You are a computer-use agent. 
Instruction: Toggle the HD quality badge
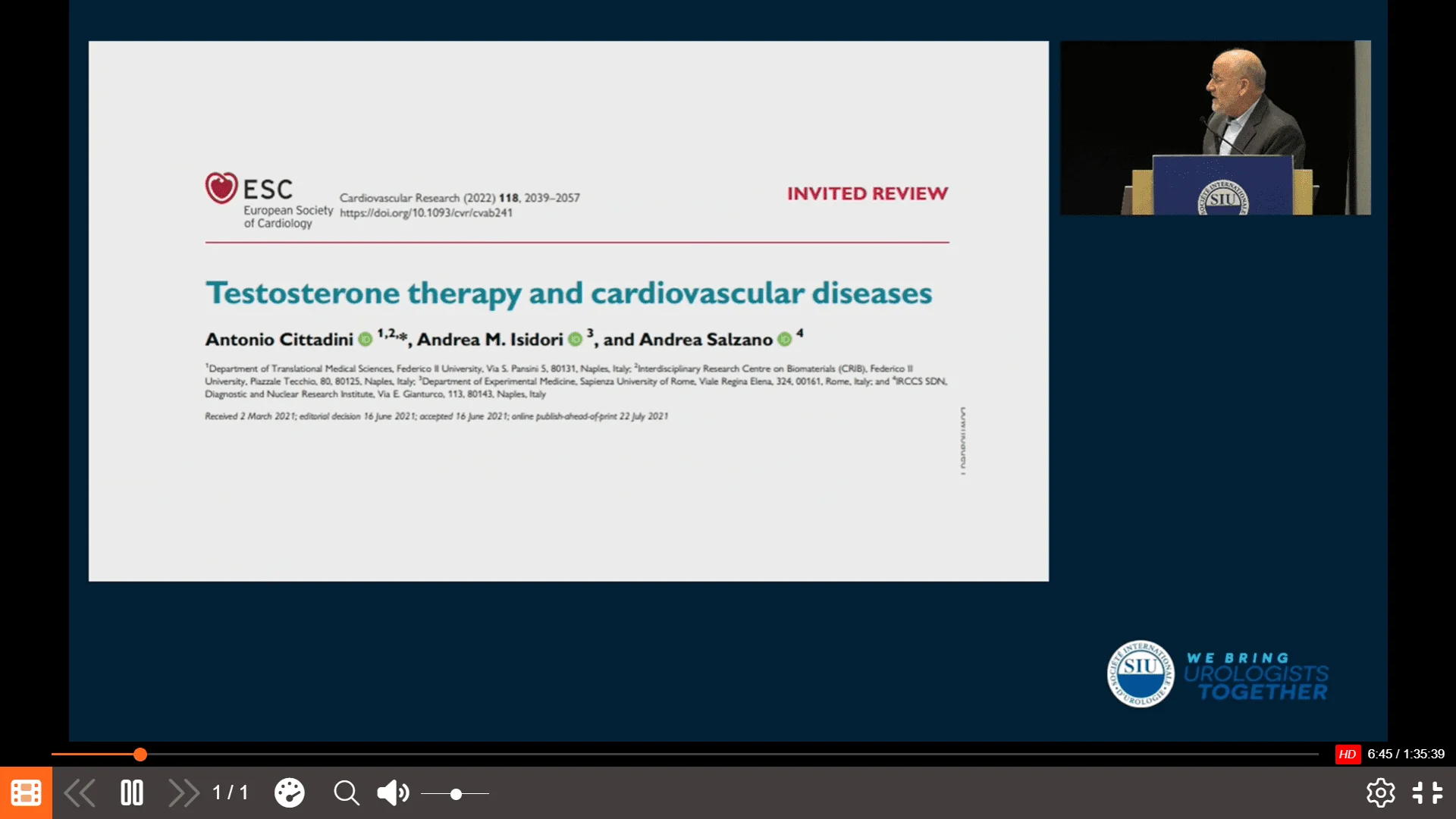(x=1348, y=754)
